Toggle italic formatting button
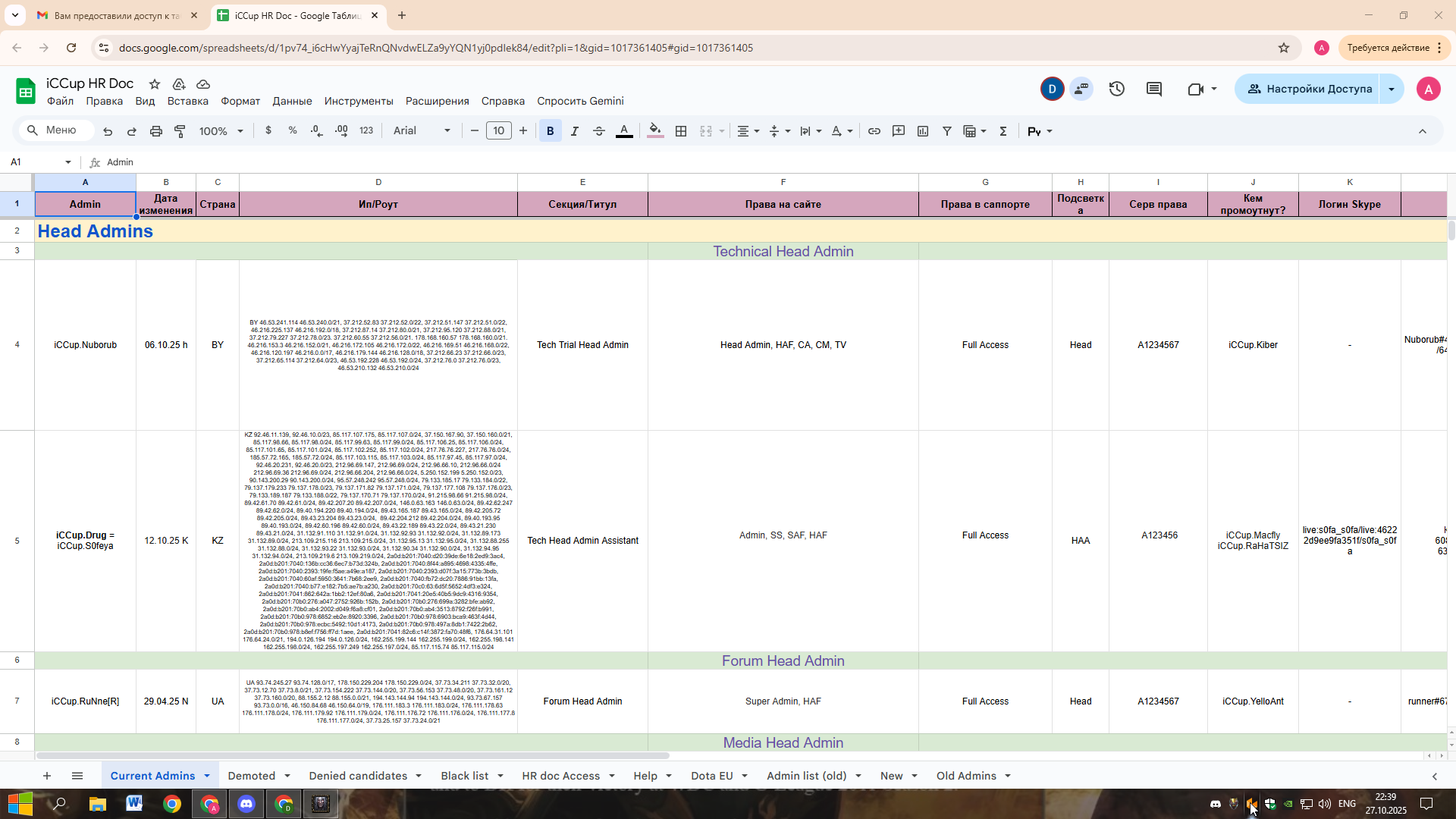The height and width of the screenshot is (819, 1456). pyautogui.click(x=575, y=131)
